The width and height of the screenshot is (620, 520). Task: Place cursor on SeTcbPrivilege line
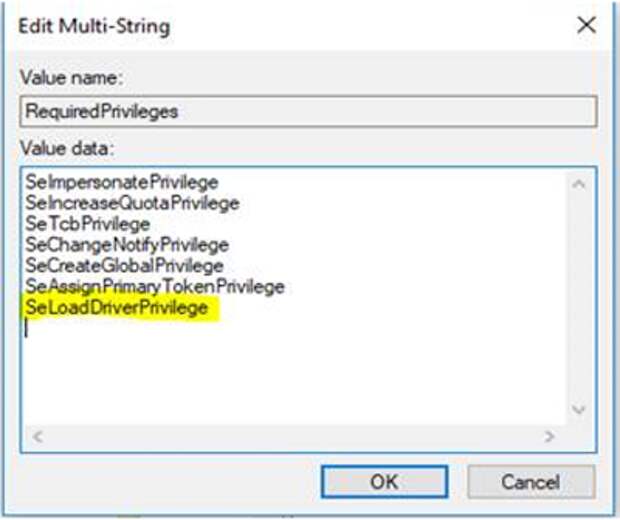[88, 224]
